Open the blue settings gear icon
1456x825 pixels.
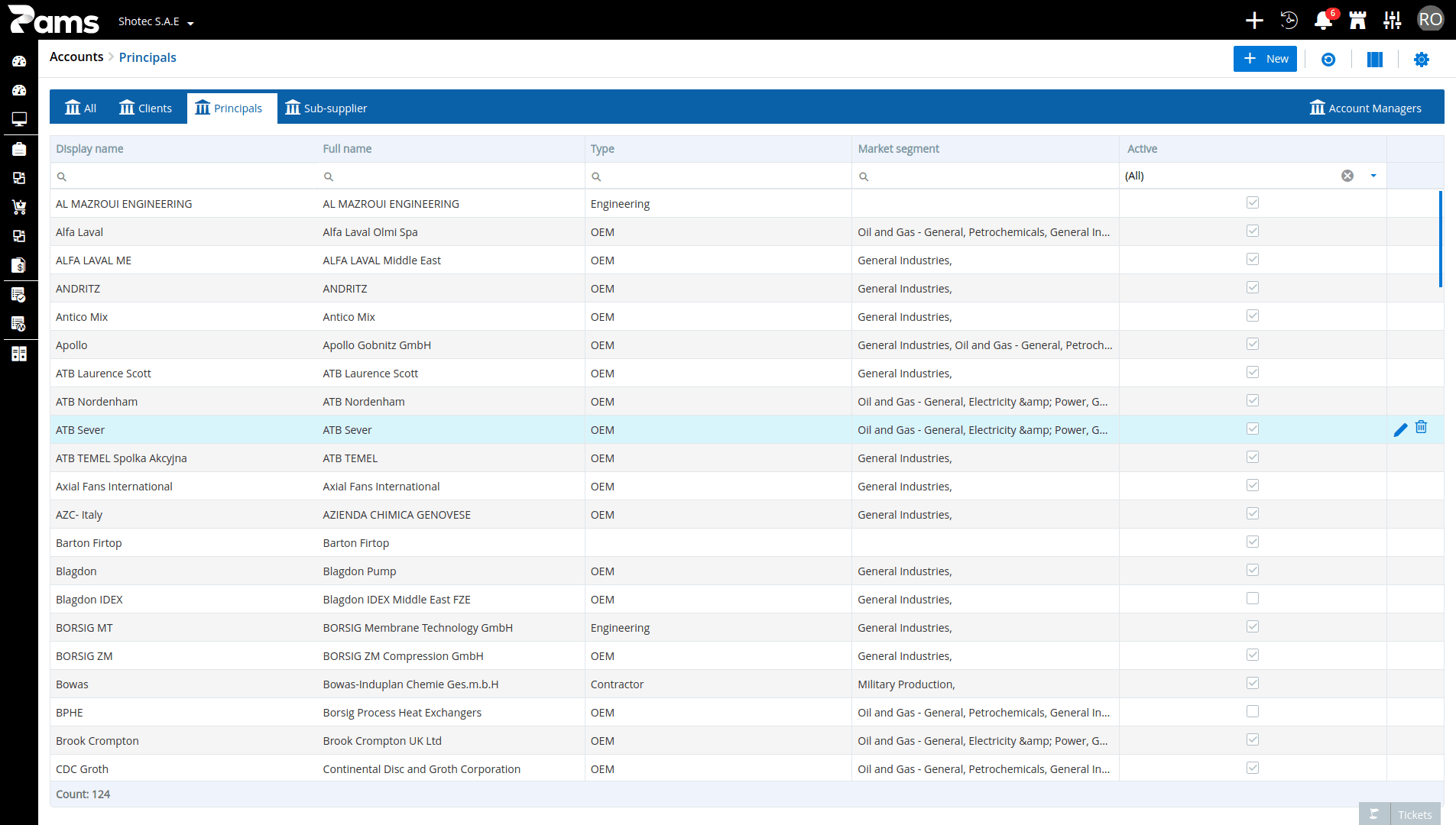coord(1422,60)
